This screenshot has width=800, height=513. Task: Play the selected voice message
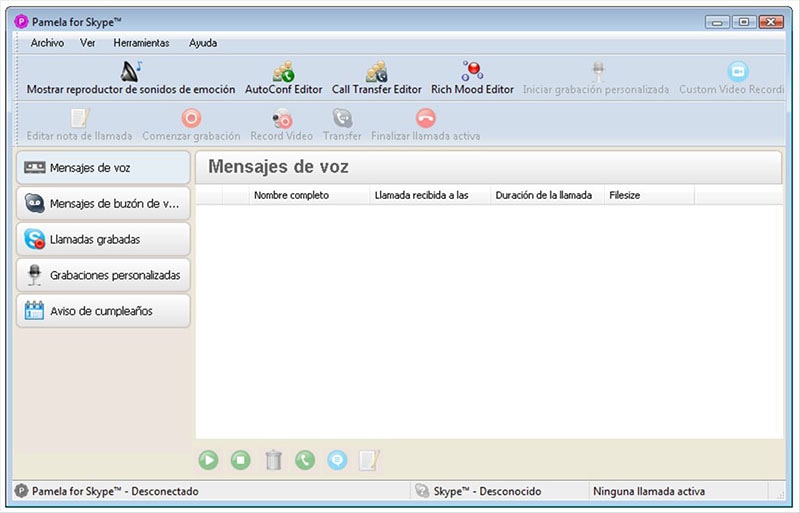pos(208,460)
